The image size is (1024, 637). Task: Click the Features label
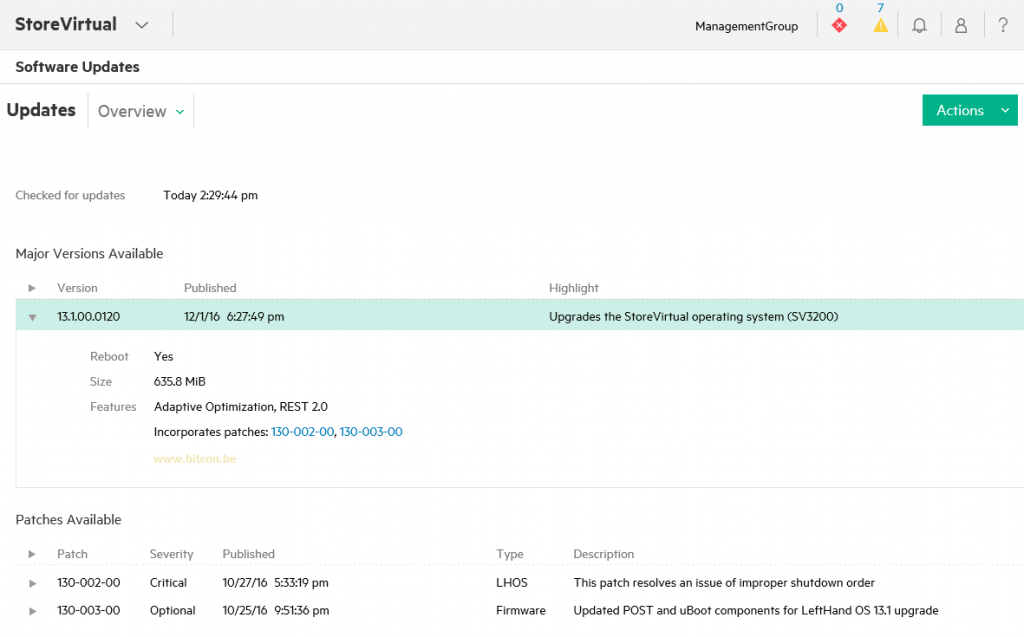(113, 407)
